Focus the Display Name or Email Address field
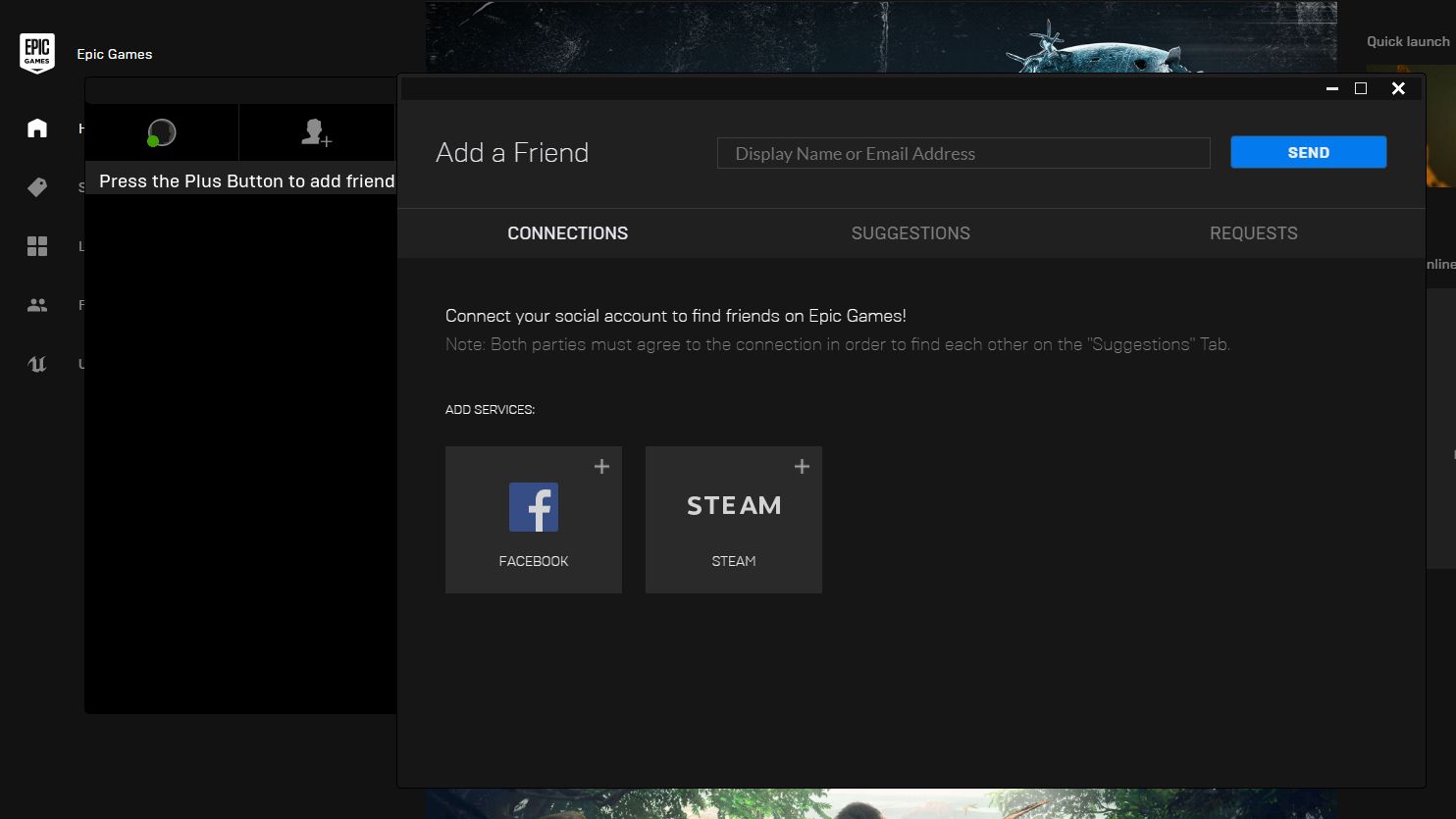 963,153
